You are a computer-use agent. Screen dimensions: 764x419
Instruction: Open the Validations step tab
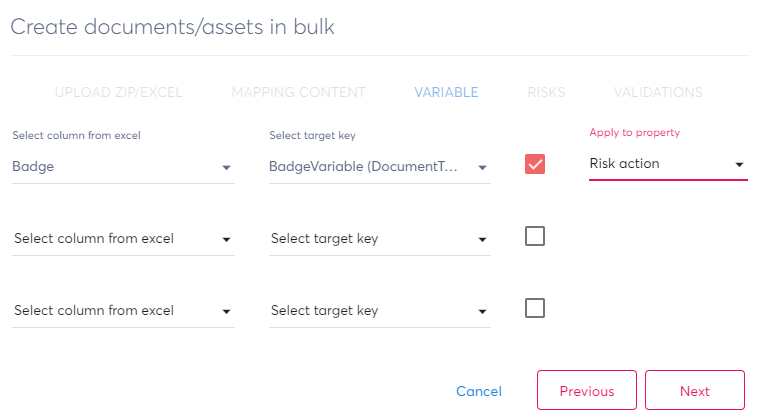(658, 93)
